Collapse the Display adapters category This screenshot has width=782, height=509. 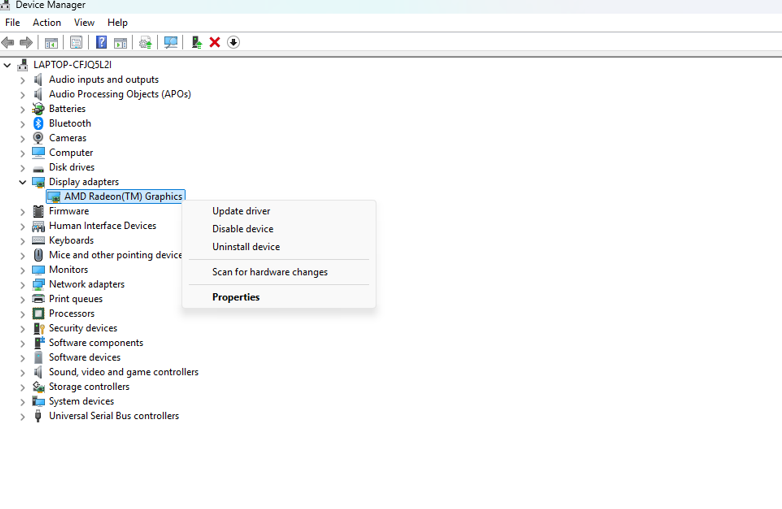[22, 182]
